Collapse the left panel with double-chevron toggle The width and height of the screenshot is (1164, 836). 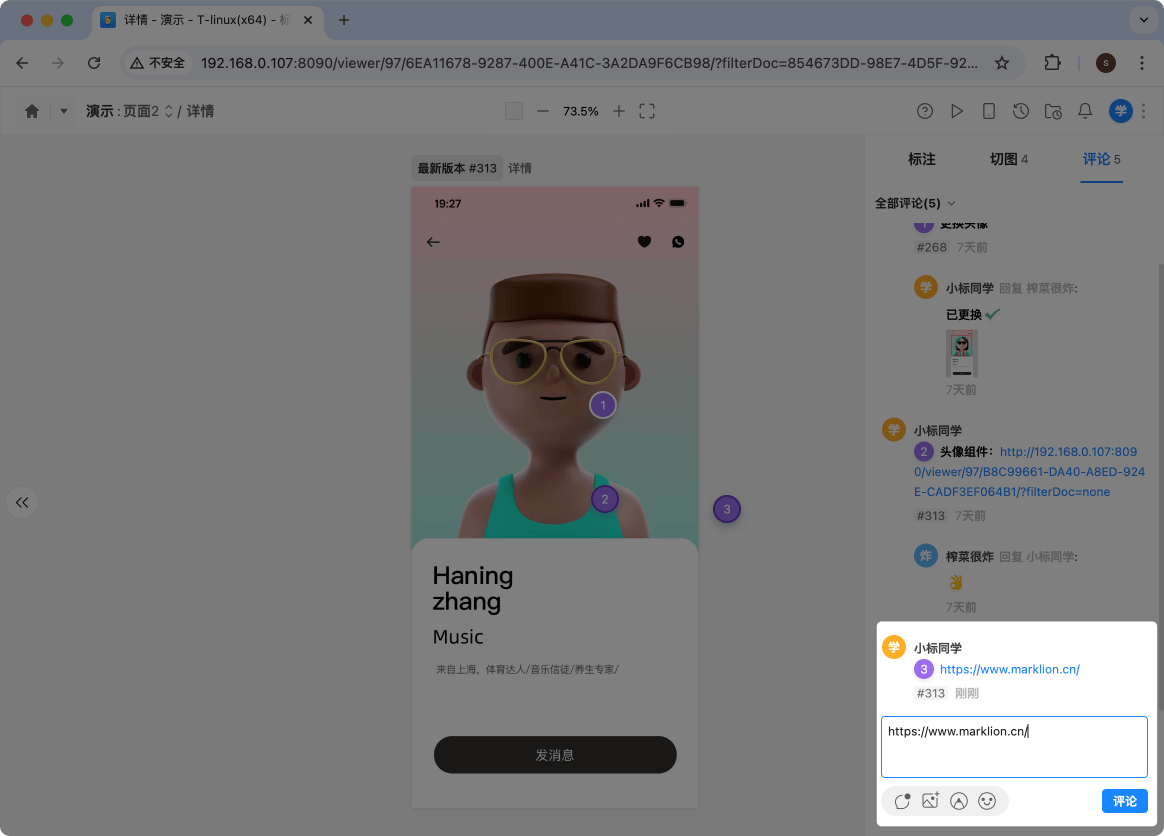pyautogui.click(x=22, y=502)
